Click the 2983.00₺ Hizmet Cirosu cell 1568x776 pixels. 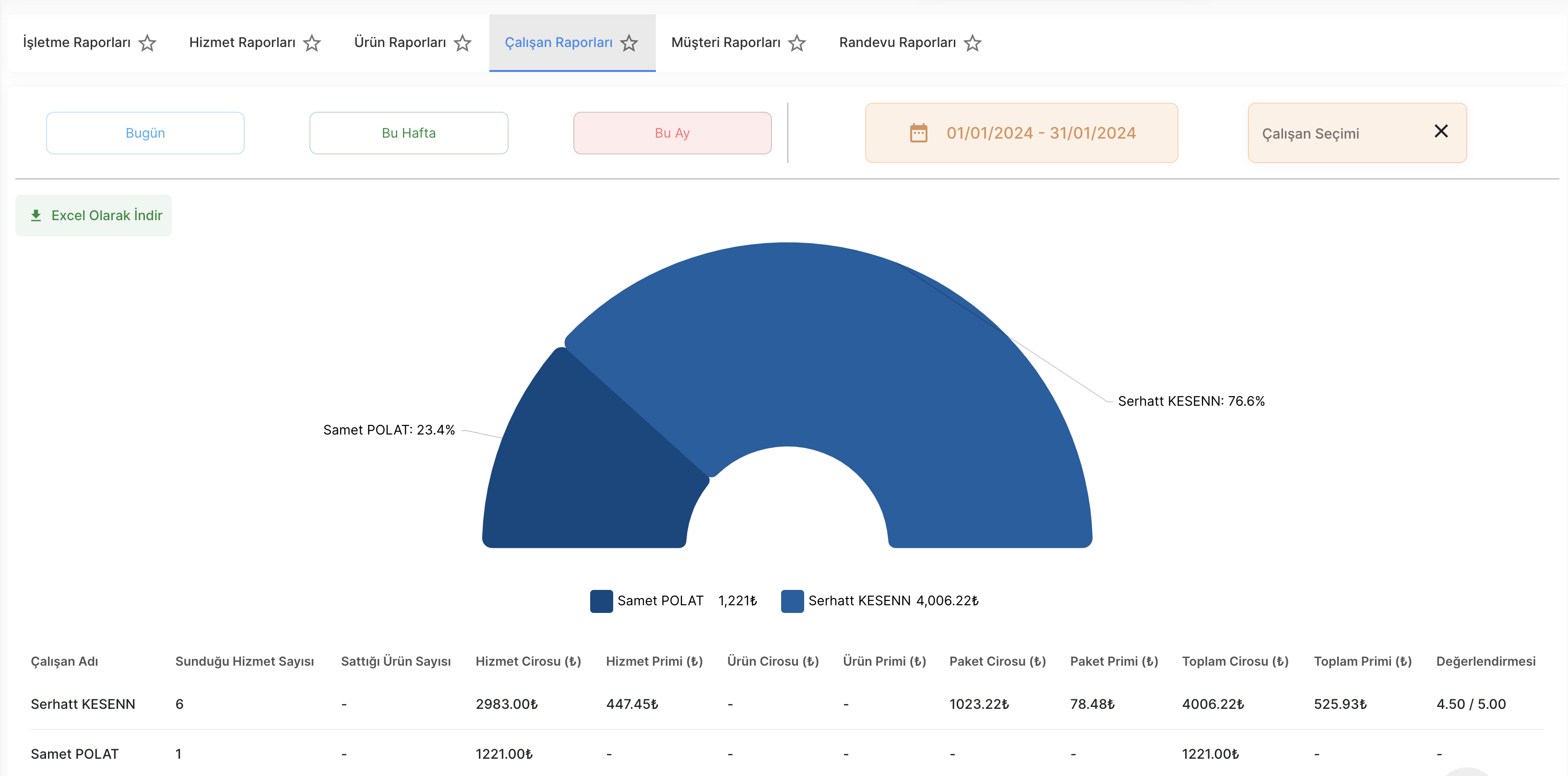tap(507, 704)
